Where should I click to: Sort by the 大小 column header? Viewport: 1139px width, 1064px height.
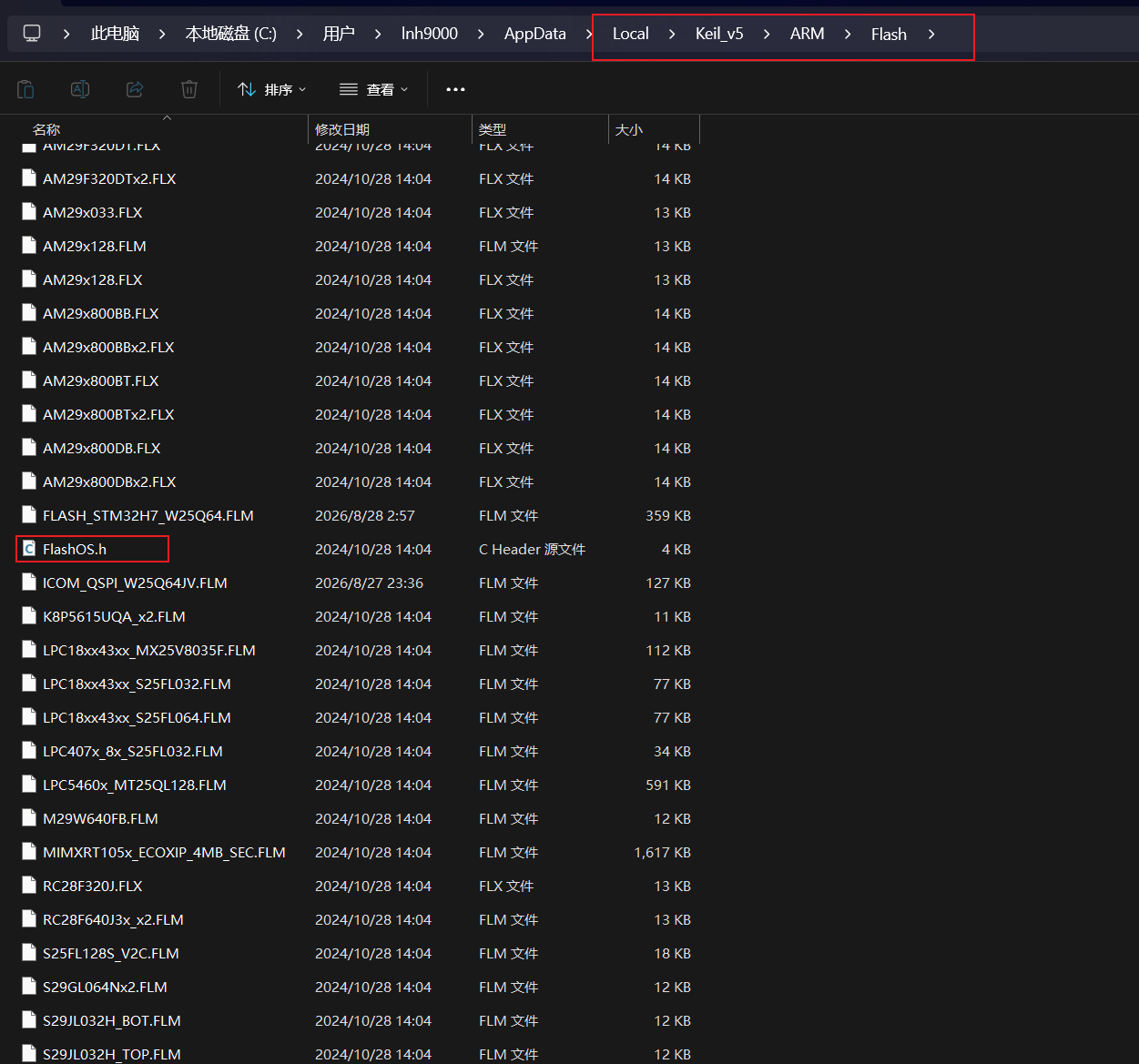pyautogui.click(x=629, y=129)
